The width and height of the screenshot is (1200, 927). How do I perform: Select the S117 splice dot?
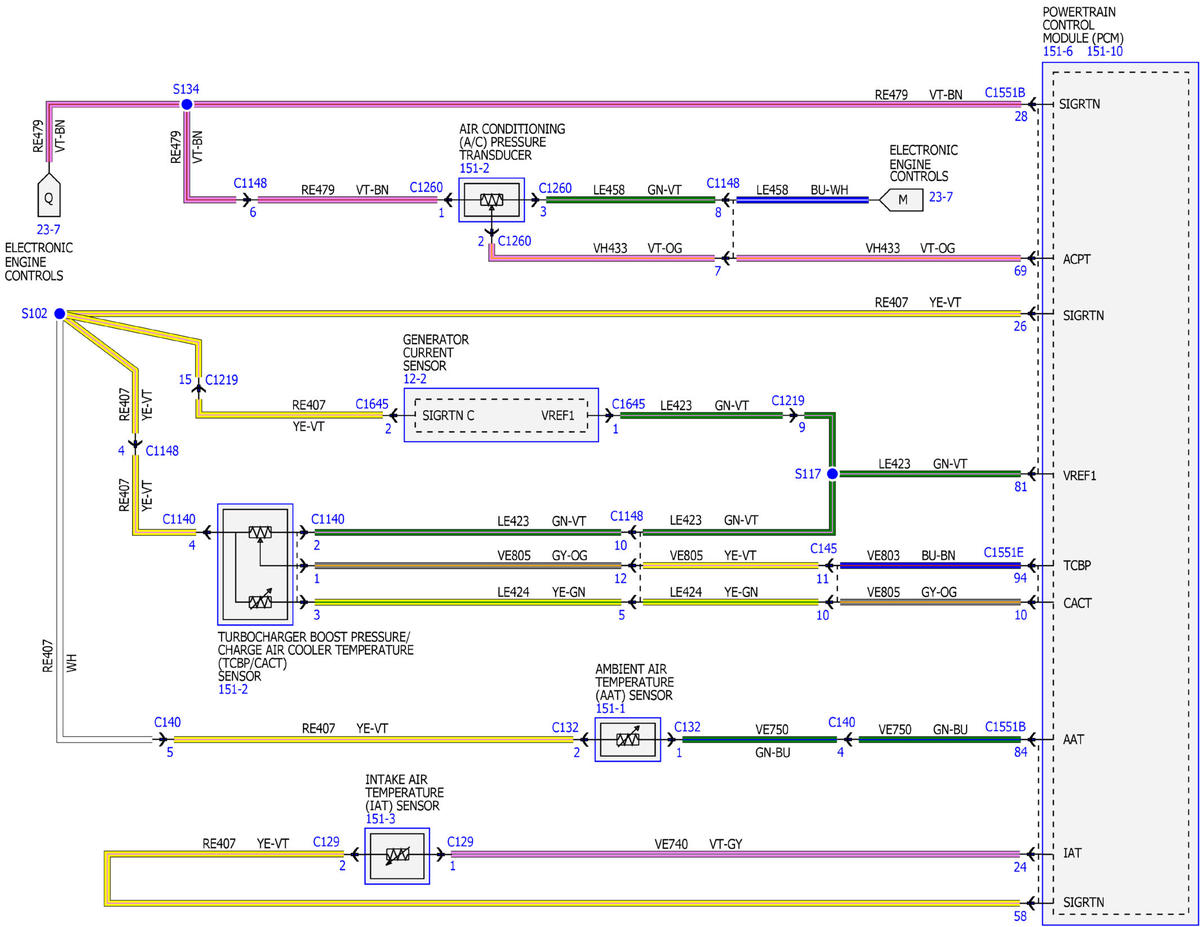pyautogui.click(x=831, y=473)
